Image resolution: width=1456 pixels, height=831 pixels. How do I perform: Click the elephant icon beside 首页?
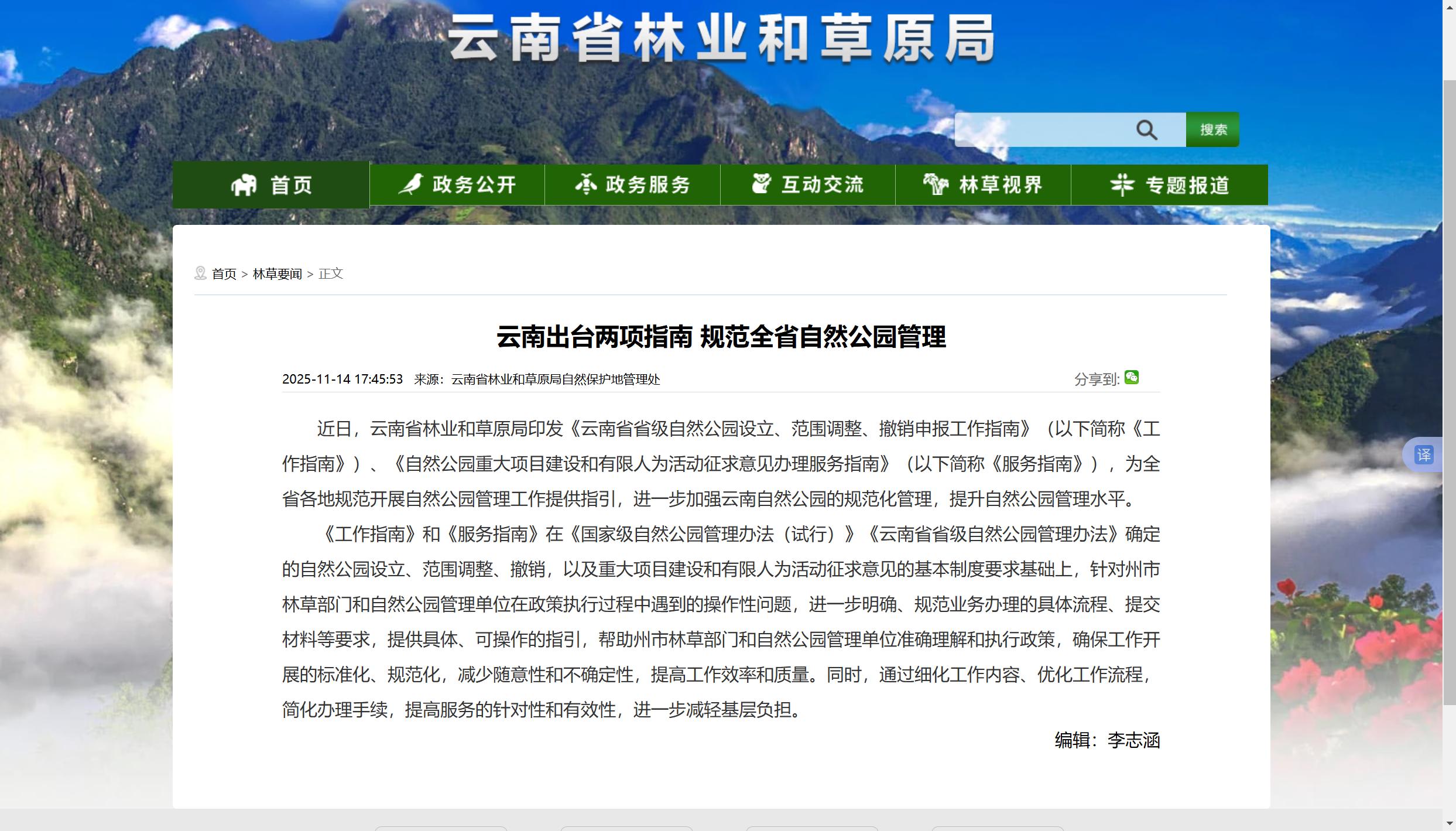pos(244,185)
